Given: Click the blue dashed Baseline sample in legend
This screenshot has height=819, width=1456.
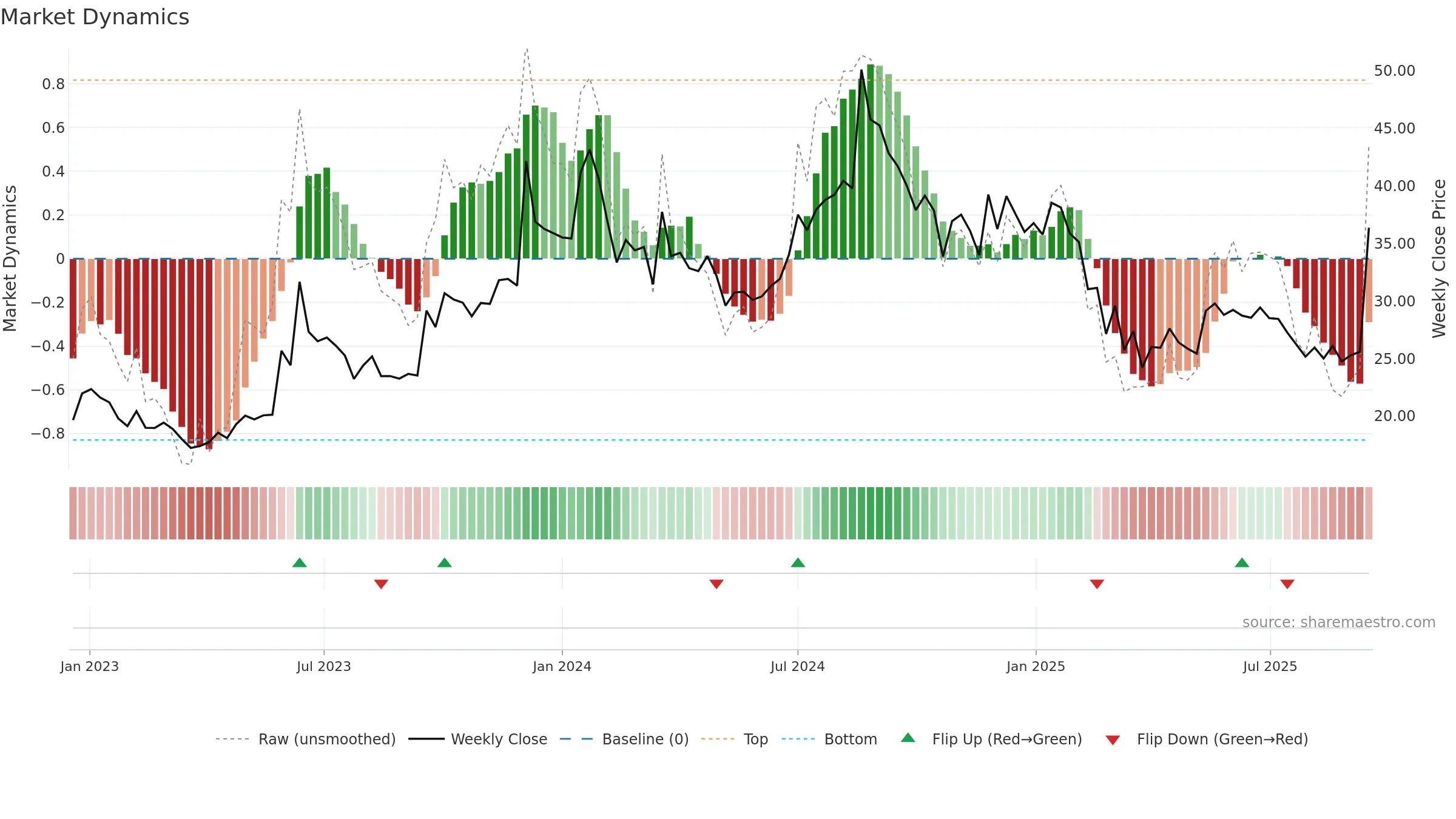Looking at the screenshot, I should click(576, 739).
